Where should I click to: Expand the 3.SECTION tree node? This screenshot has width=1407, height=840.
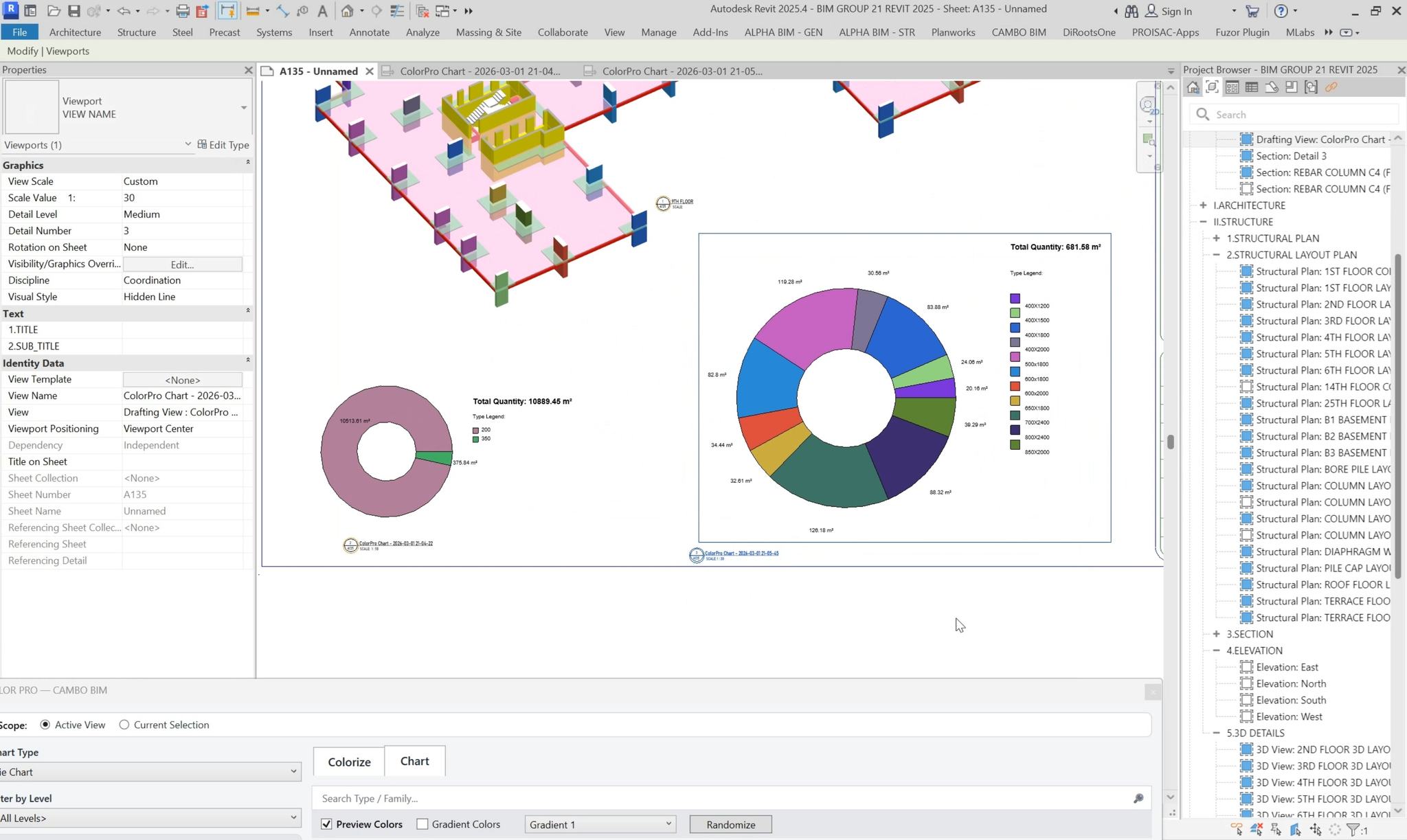point(1217,634)
